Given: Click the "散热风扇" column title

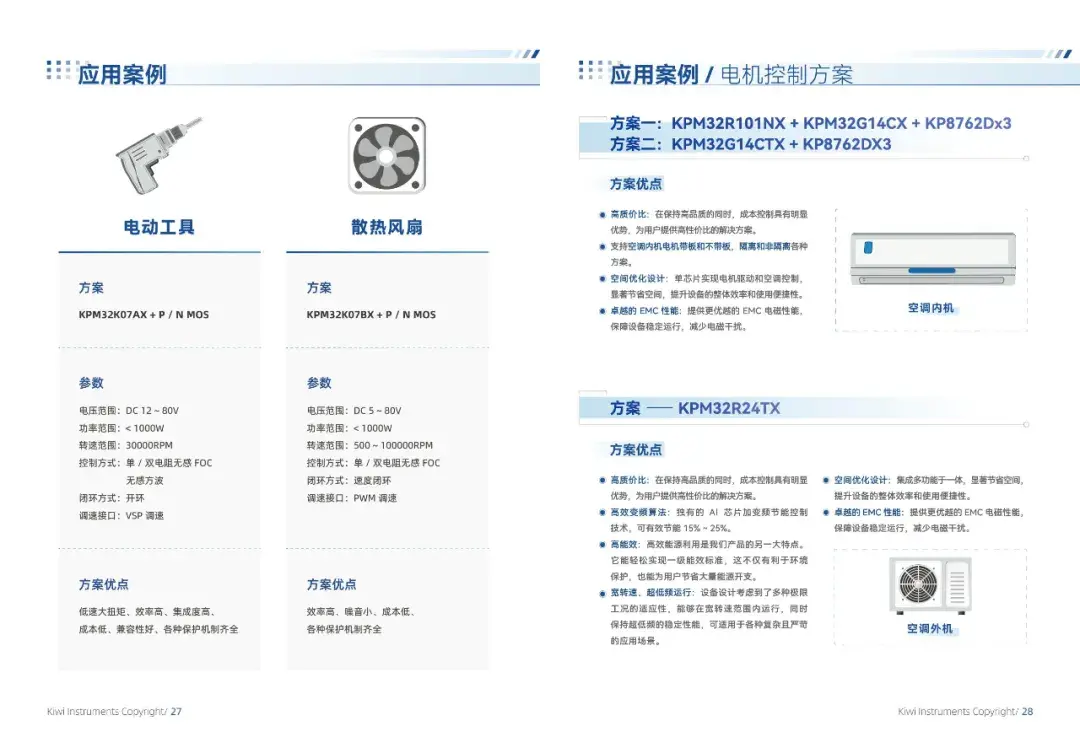Looking at the screenshot, I should tap(387, 227).
